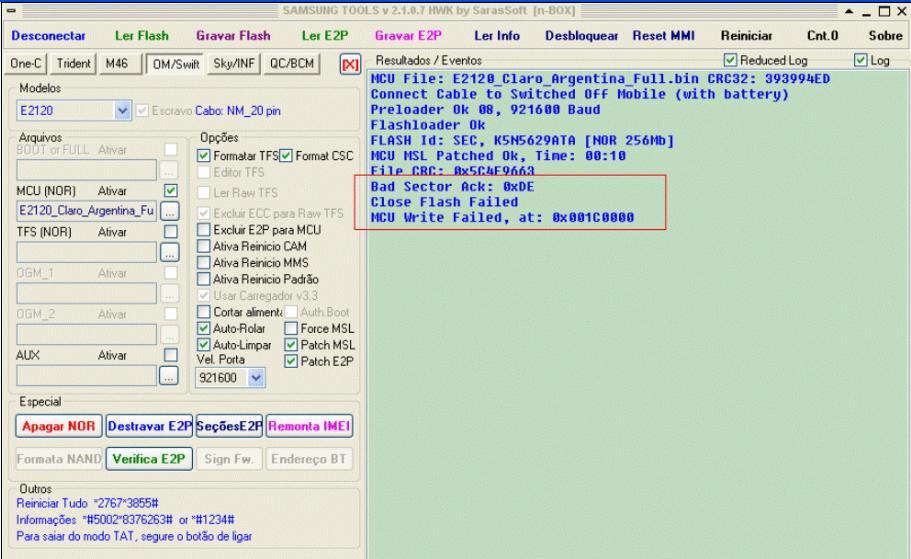911x559 pixels.
Task: Switch to QC/BCM tab
Action: 292,63
